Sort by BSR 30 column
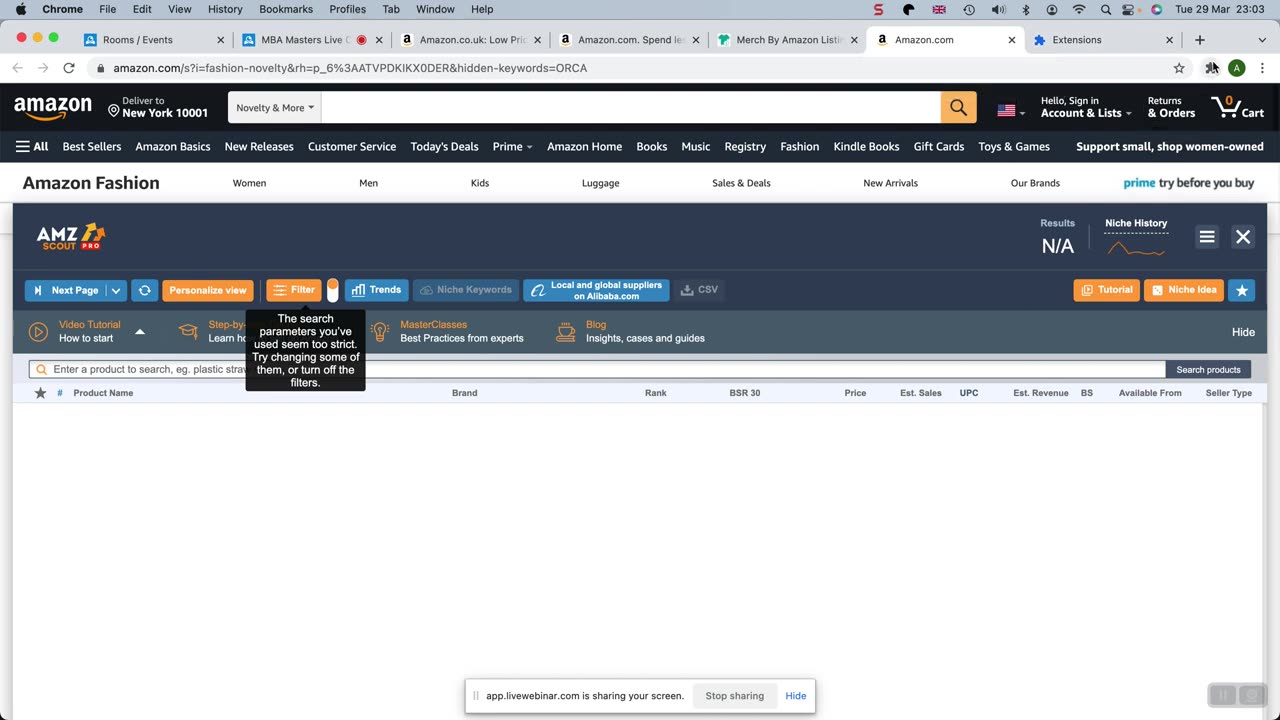 click(x=745, y=393)
